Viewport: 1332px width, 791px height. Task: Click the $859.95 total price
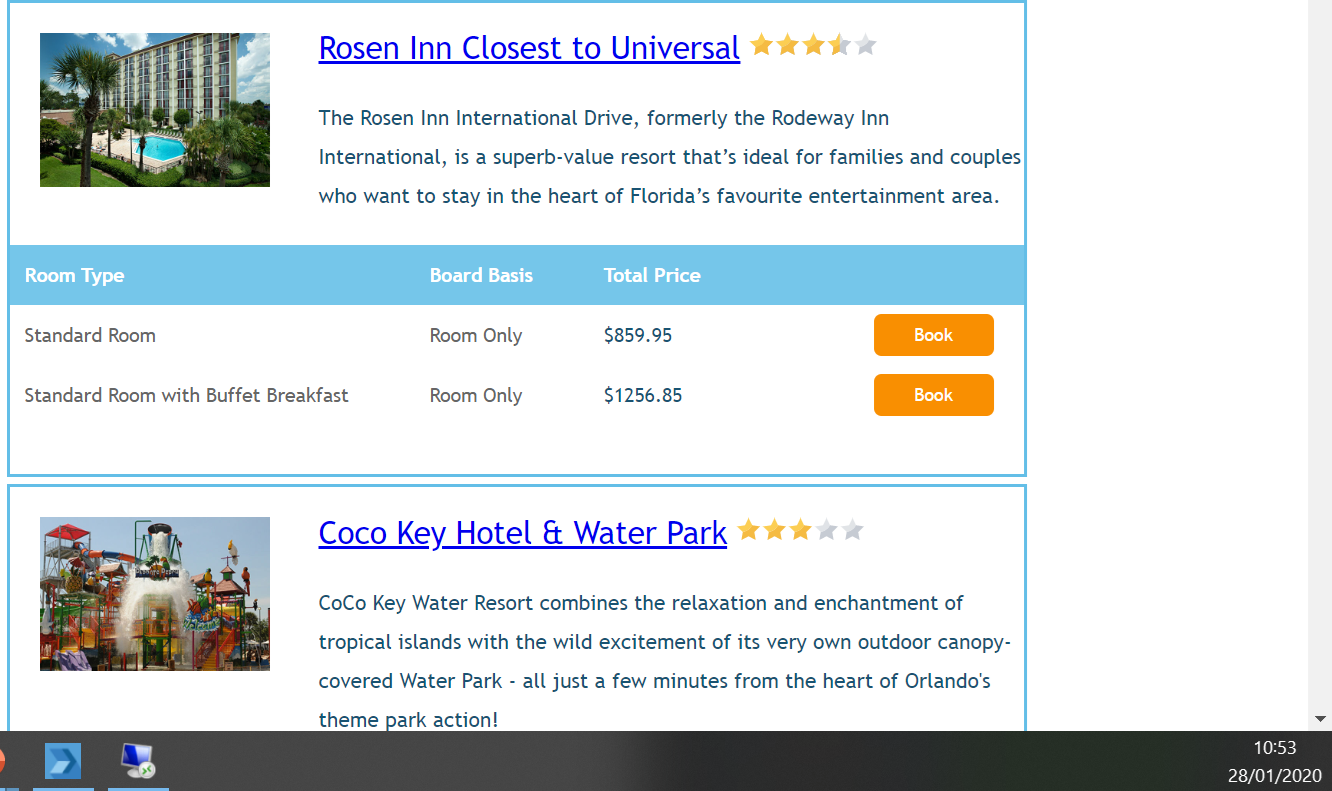pos(638,335)
